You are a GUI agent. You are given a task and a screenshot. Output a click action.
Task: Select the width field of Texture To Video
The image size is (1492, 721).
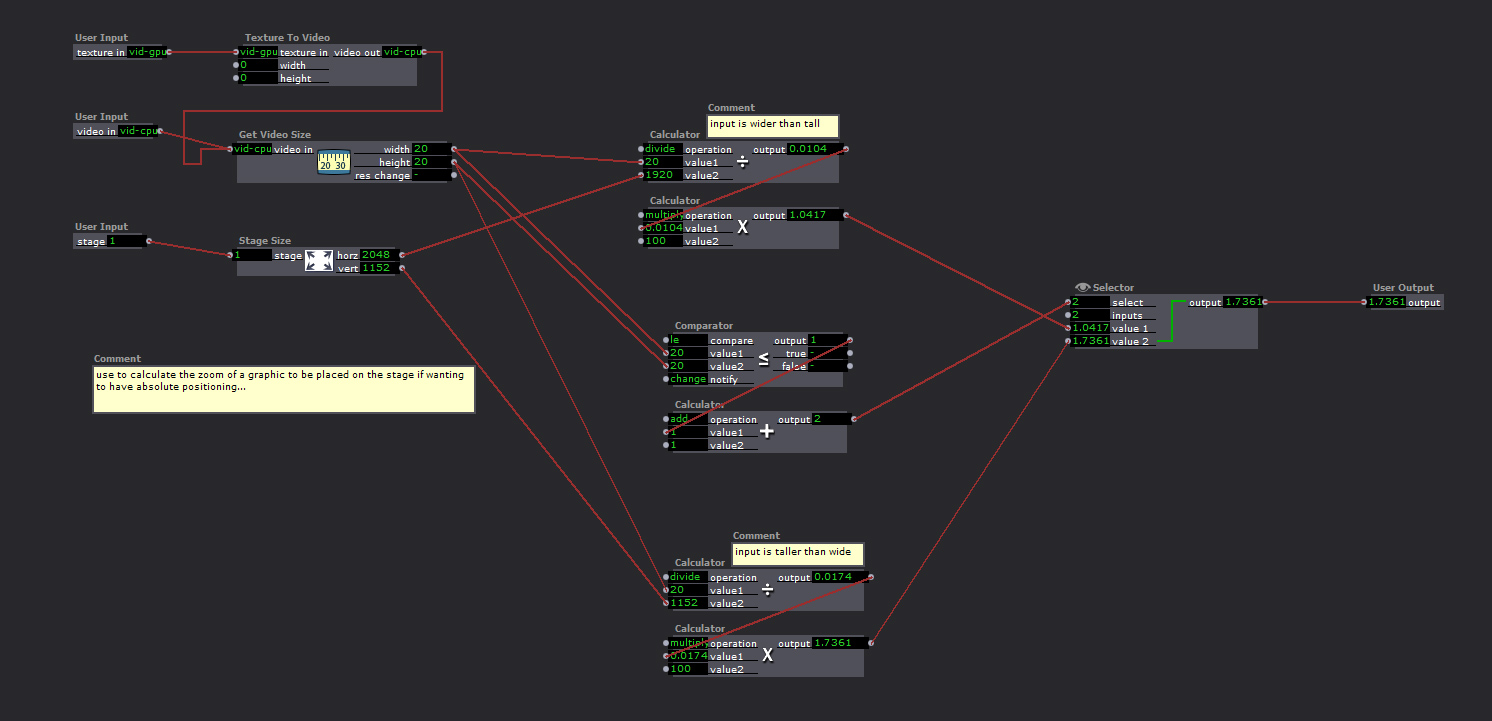[258, 65]
